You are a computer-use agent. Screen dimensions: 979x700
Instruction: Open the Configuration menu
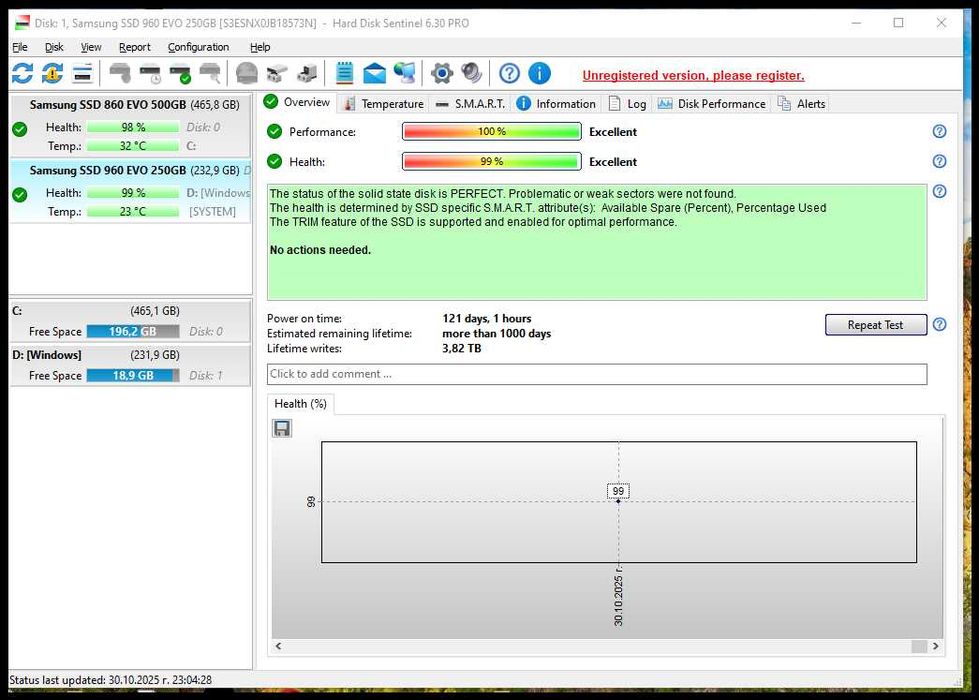tap(198, 47)
